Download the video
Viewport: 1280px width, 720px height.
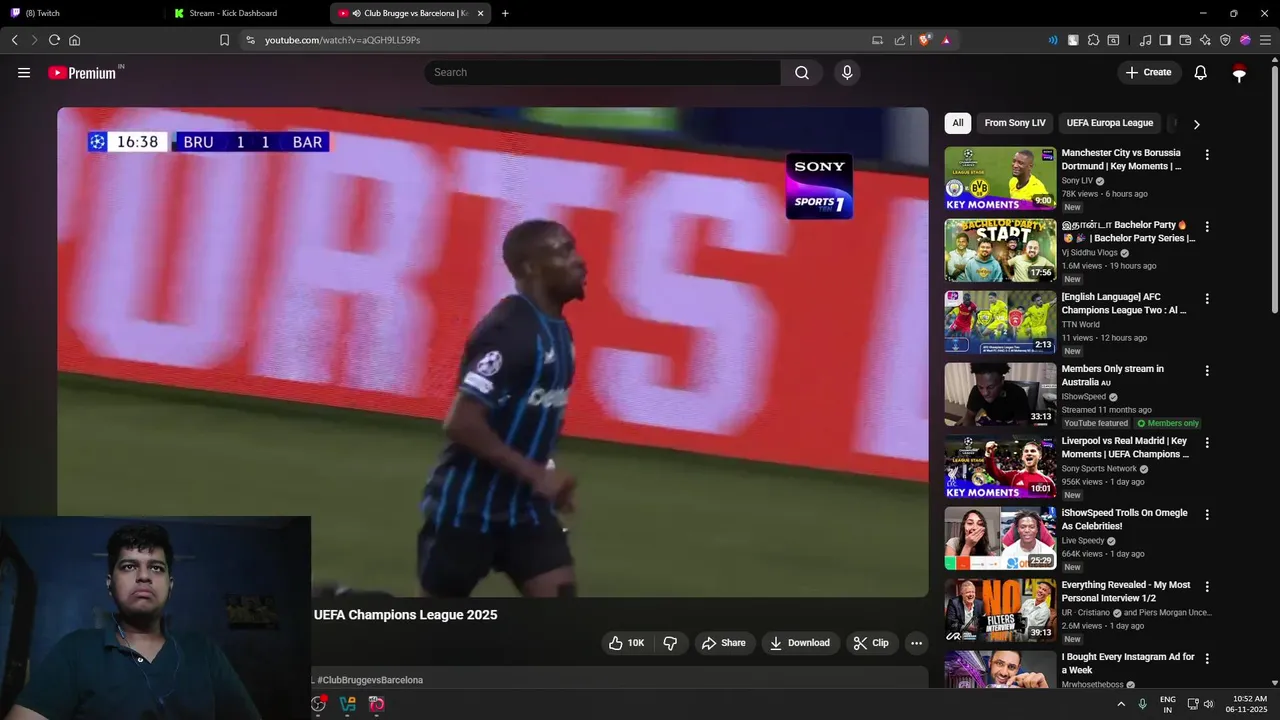pyautogui.click(x=800, y=643)
